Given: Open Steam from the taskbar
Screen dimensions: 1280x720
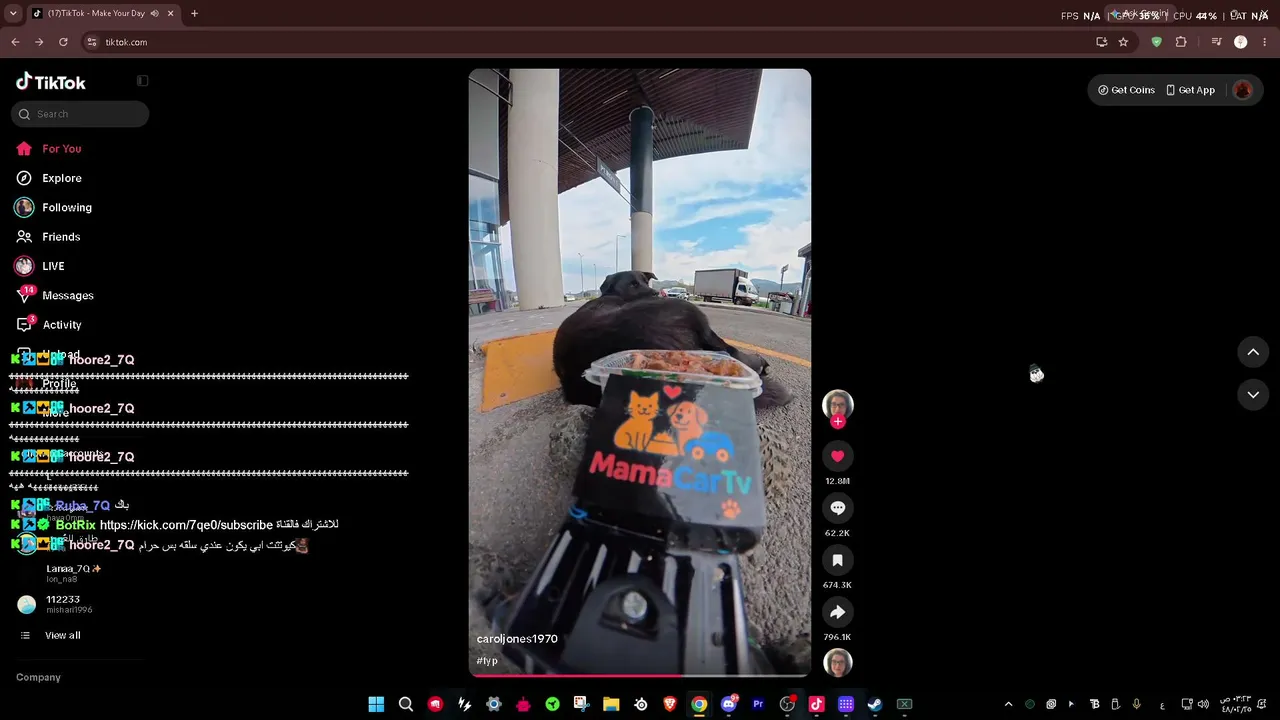Looking at the screenshot, I should 875,704.
